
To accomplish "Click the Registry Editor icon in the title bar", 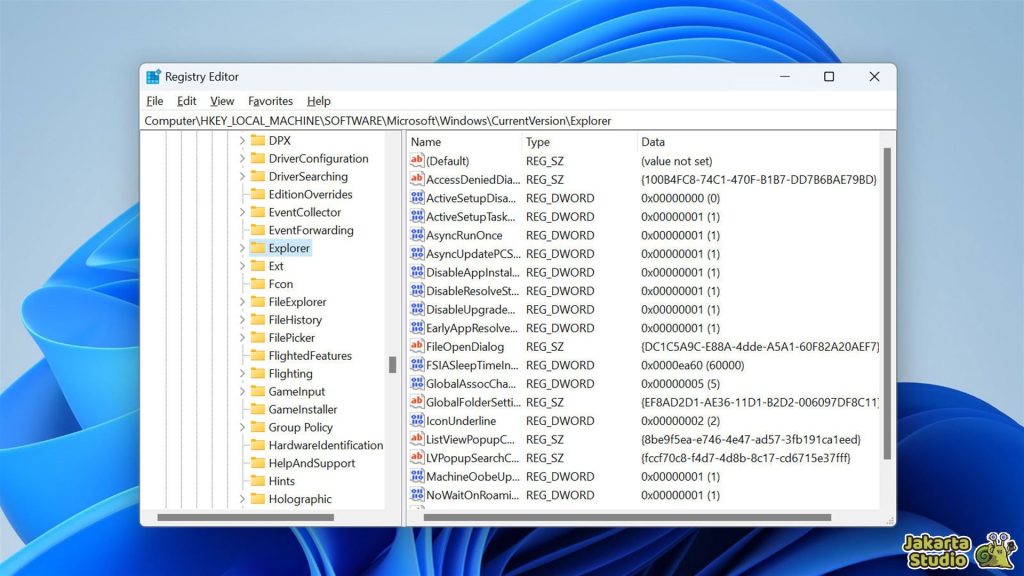I will click(153, 76).
